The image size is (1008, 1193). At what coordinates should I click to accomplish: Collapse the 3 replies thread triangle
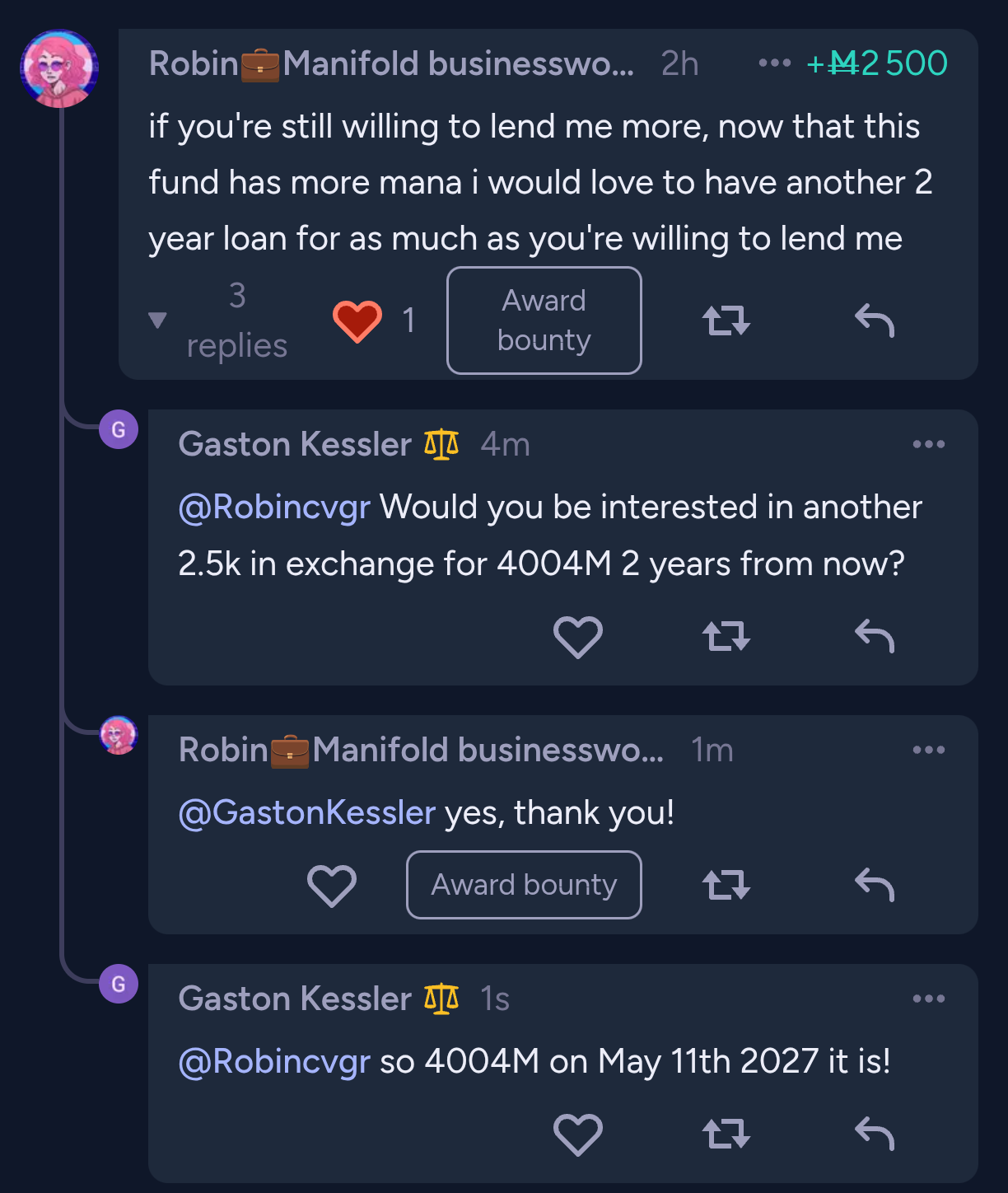pos(157,320)
